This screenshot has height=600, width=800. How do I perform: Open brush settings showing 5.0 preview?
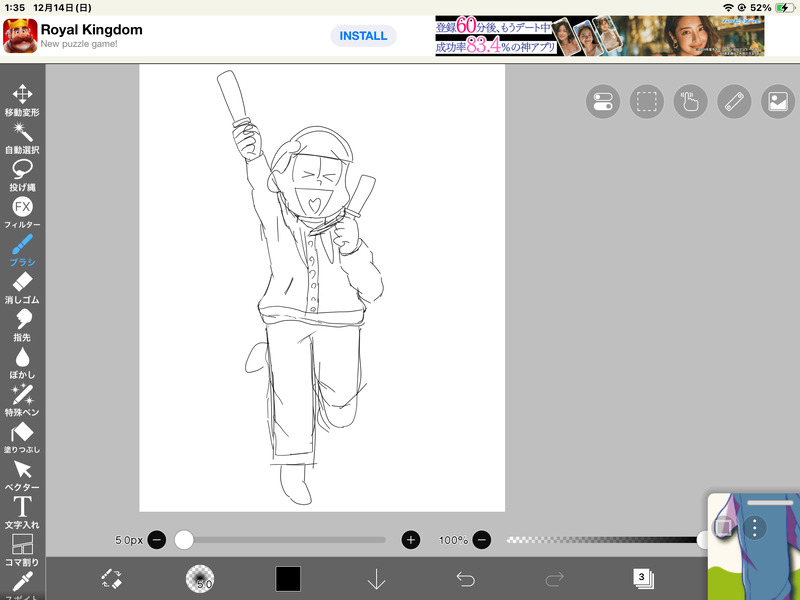[199, 579]
